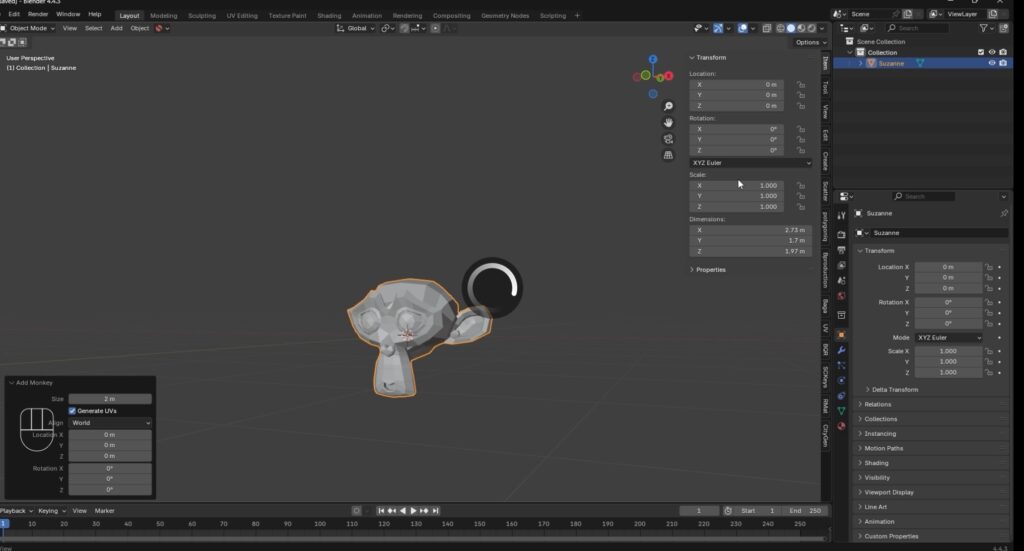Toggle proportional editing in header
The height and width of the screenshot is (551, 1024).
pyautogui.click(x=436, y=28)
